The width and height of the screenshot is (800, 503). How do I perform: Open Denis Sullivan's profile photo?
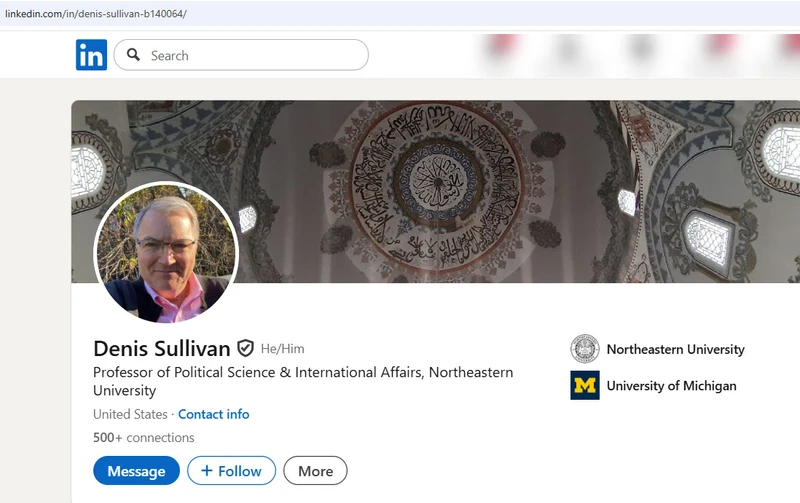click(x=166, y=253)
